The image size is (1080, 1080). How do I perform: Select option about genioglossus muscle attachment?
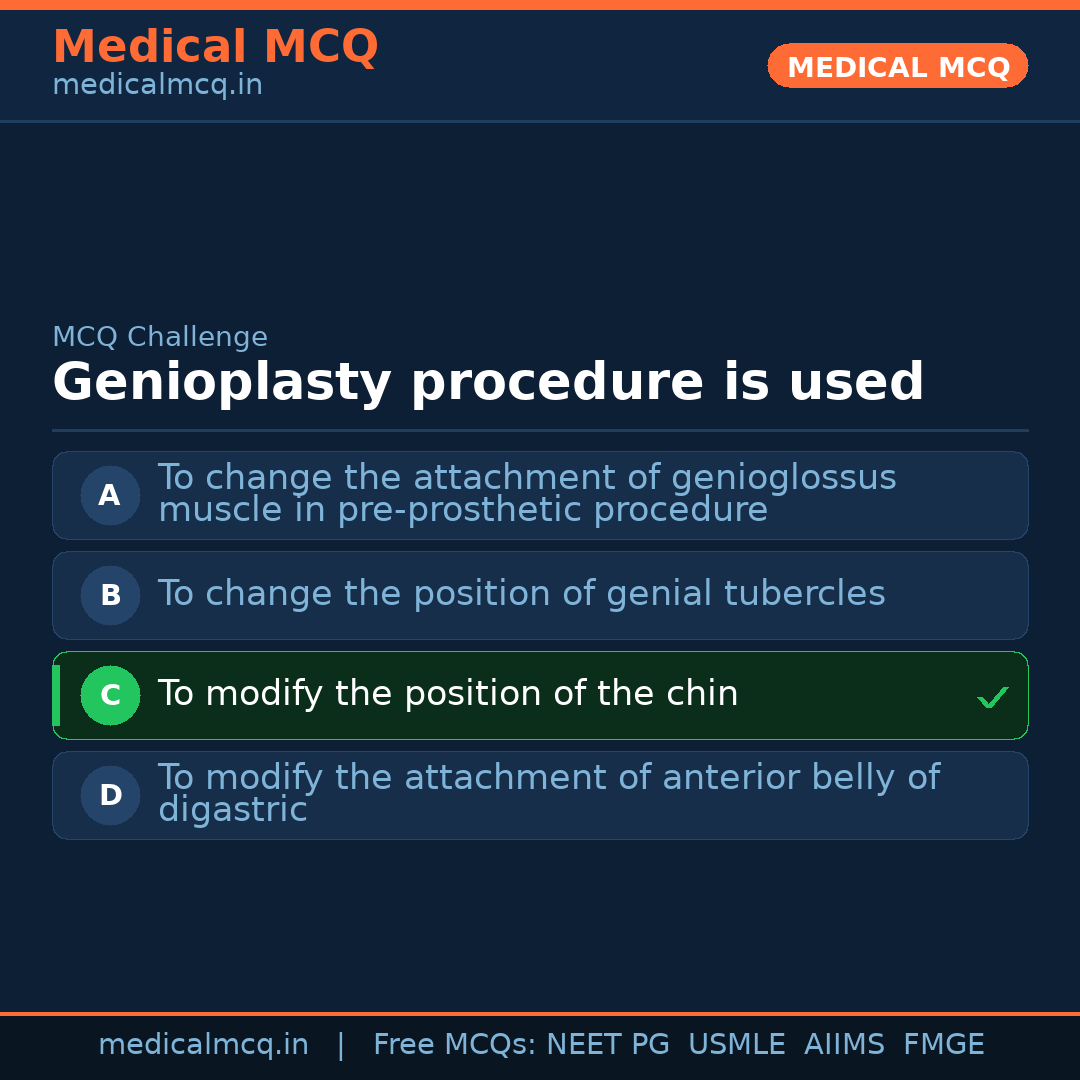pyautogui.click(x=527, y=494)
